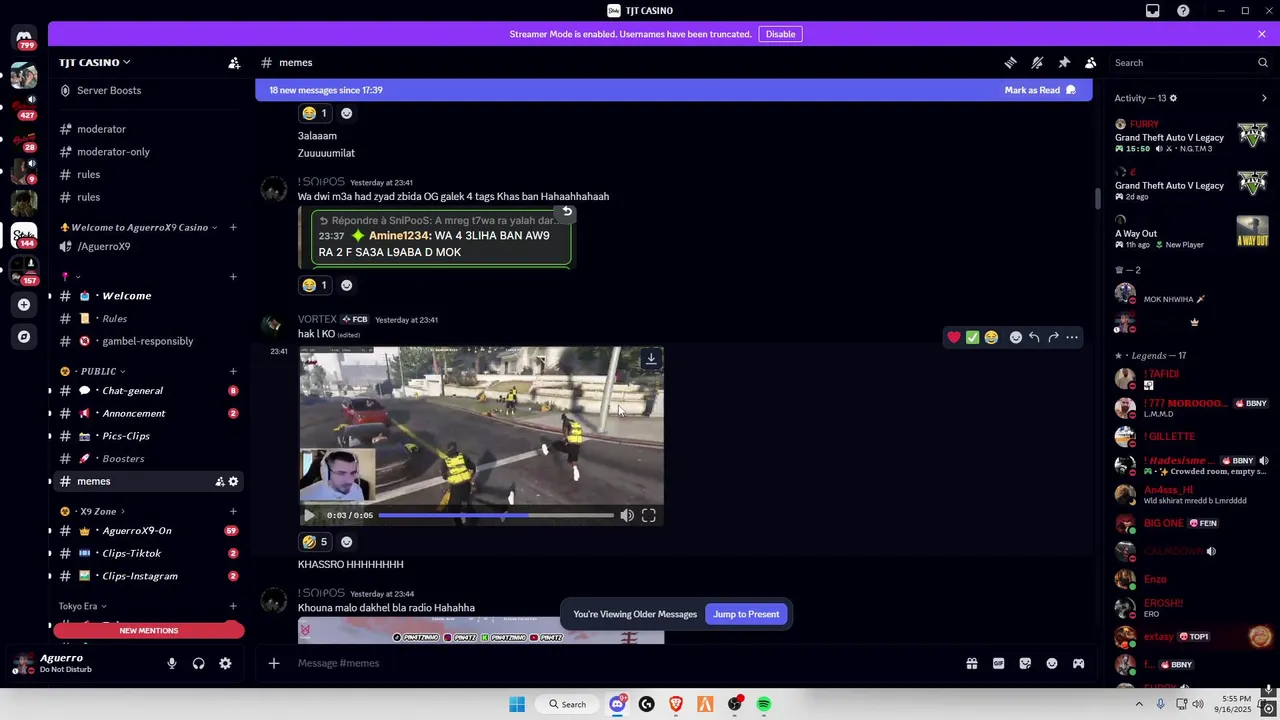Open the Windows Start menu
The image size is (1280, 720).
click(x=517, y=704)
